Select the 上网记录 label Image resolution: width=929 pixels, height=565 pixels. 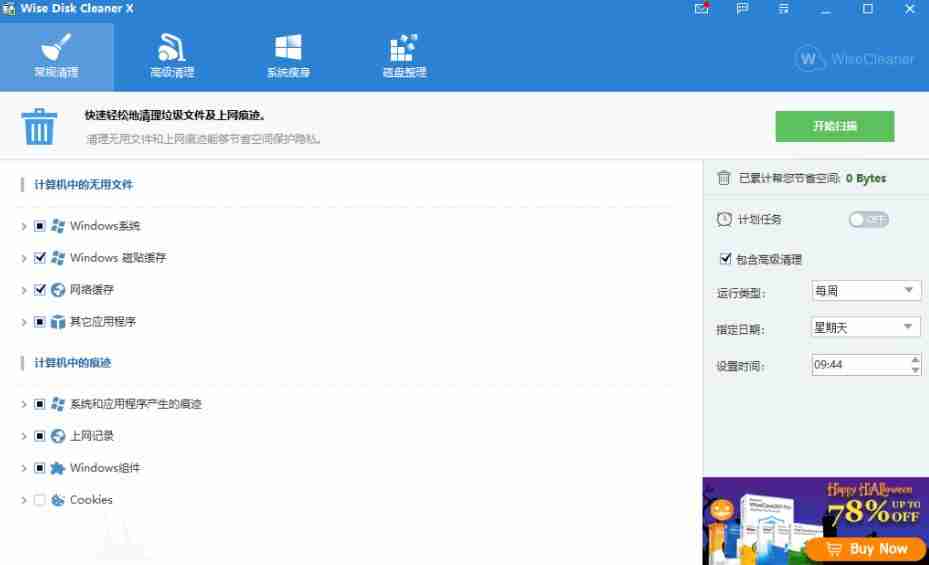92,436
